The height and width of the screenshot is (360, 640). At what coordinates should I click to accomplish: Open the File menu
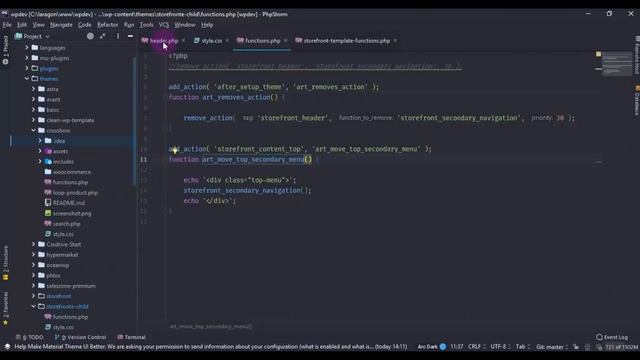[x=7, y=25]
